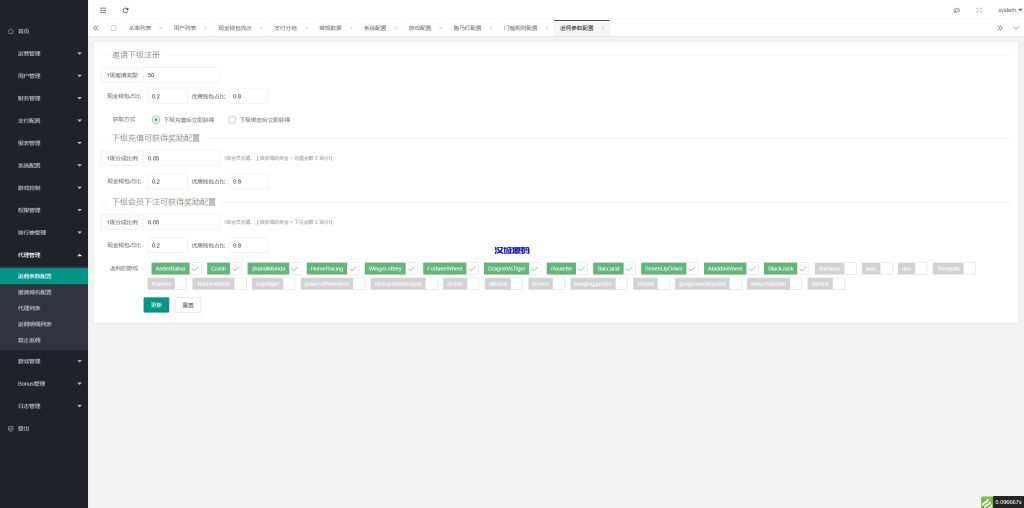Open the tab options dropdown arrow at far right
Viewport: 1024px width, 508px height.
pyautogui.click(x=1015, y=28)
